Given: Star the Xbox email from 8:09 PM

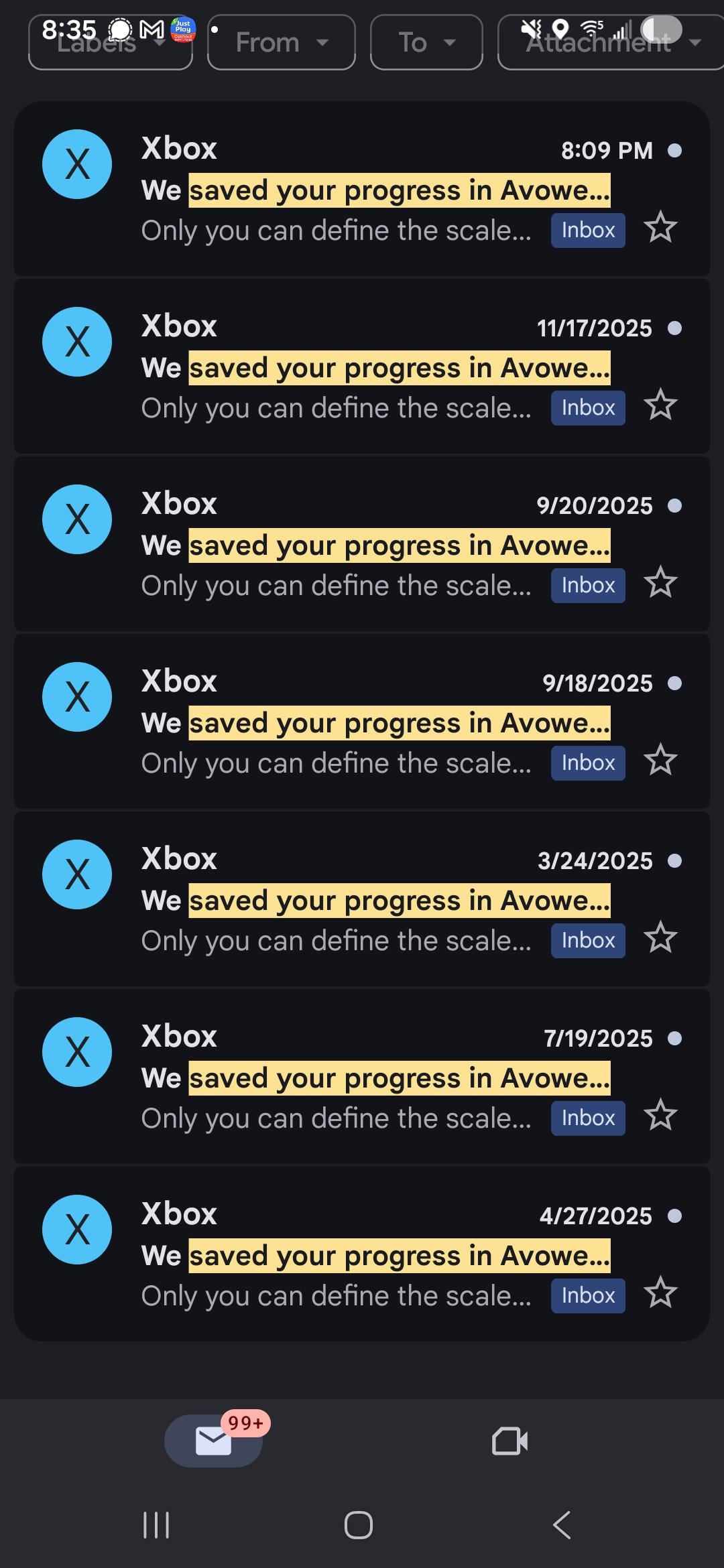Looking at the screenshot, I should click(660, 227).
